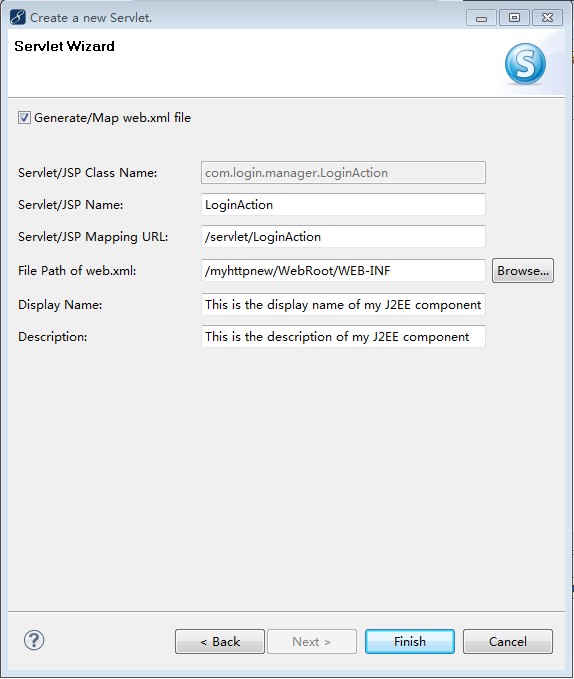The image size is (574, 679).
Task: Click the Servlet/JSP Class Name: label
Action: click(87, 173)
